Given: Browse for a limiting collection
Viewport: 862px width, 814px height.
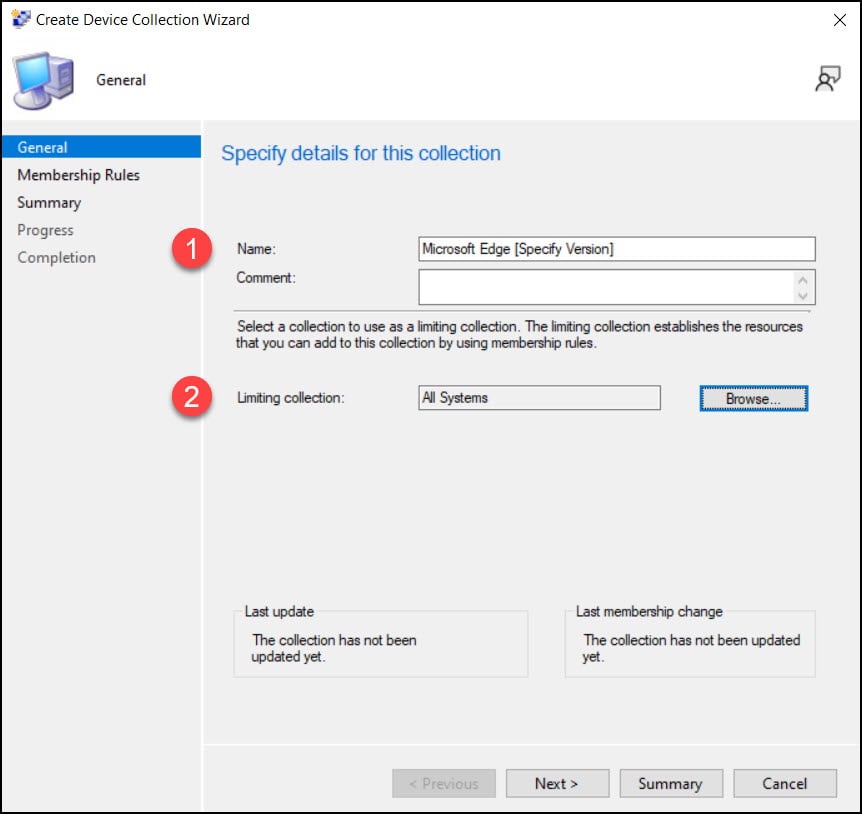Looking at the screenshot, I should pos(753,398).
